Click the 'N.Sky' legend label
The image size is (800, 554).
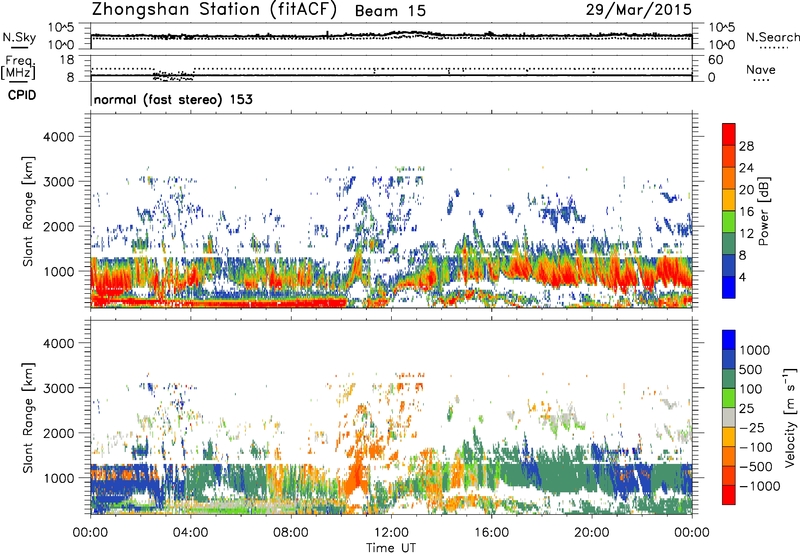coord(19,37)
